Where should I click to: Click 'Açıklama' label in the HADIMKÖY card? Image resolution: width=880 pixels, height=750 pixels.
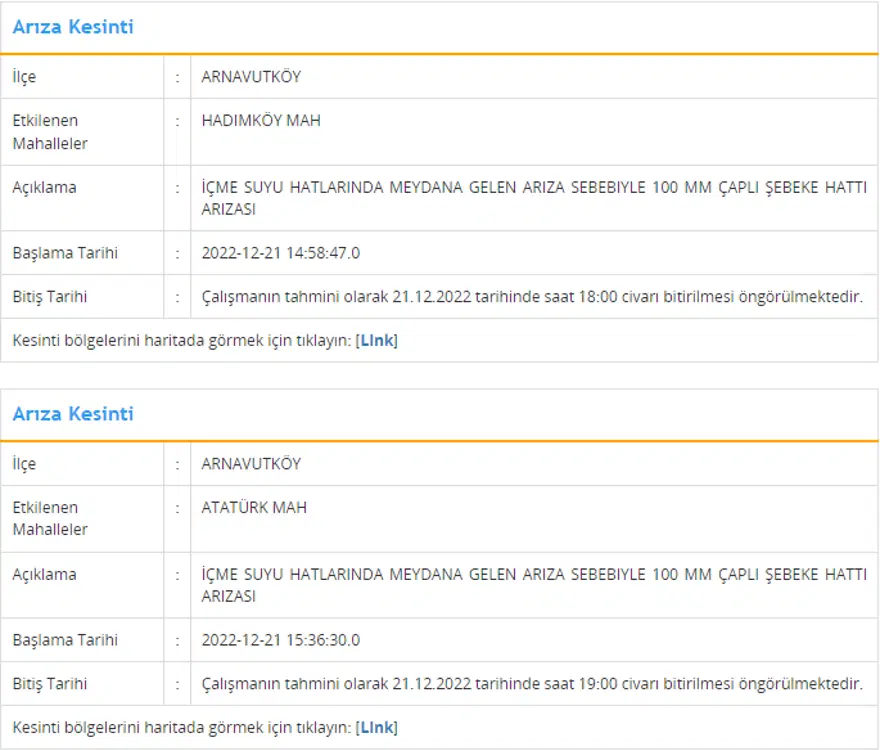pos(44,188)
